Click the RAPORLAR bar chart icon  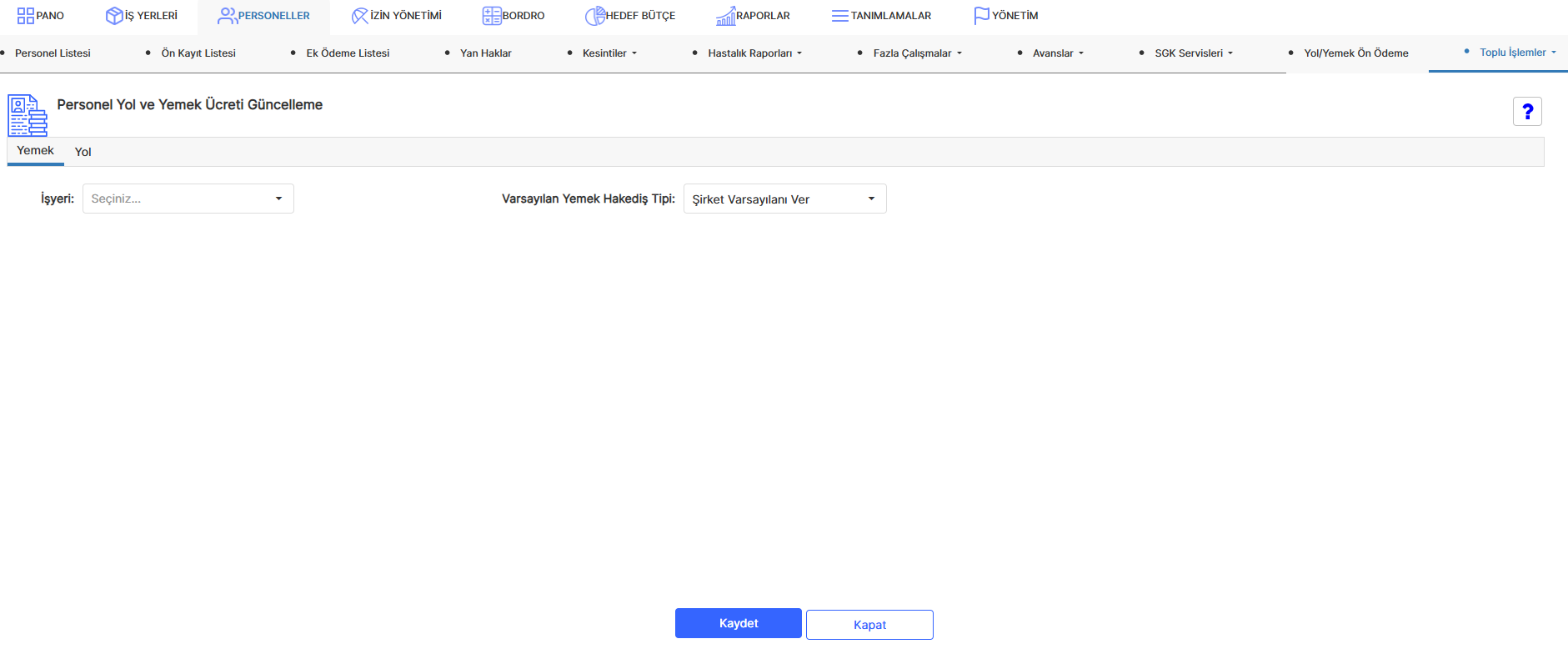point(725,16)
